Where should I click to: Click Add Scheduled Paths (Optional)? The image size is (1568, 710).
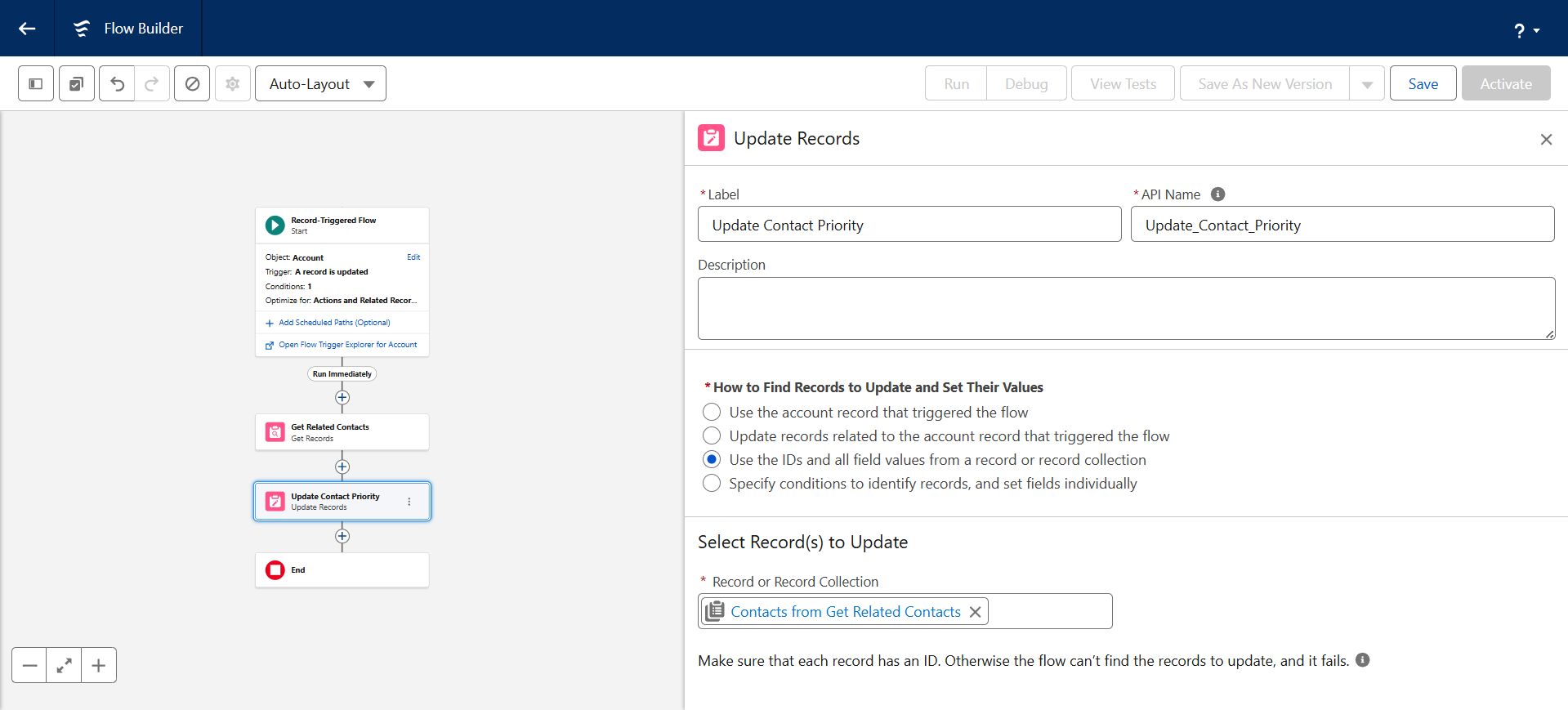click(334, 323)
